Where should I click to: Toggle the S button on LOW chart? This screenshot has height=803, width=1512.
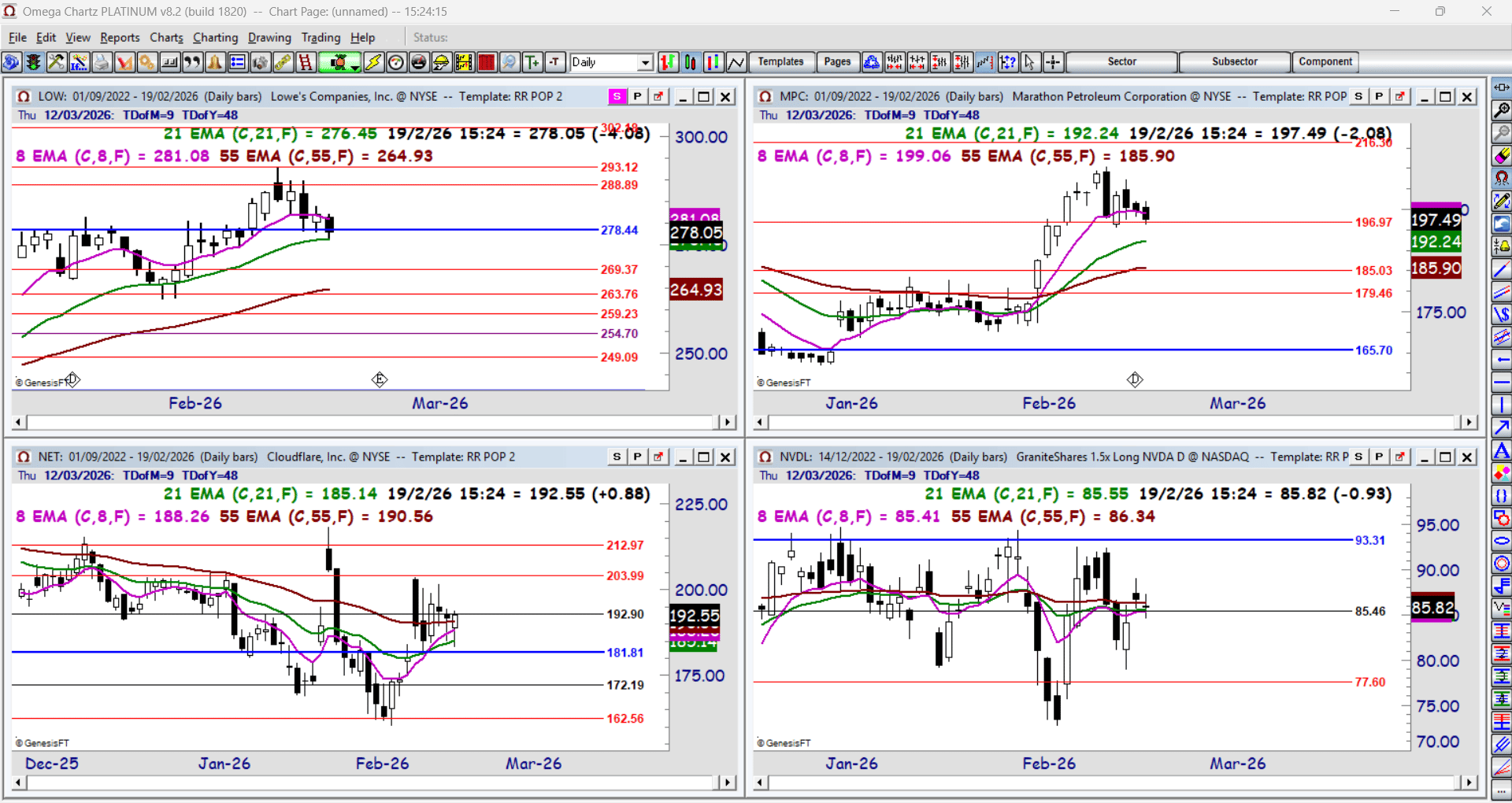coord(617,96)
